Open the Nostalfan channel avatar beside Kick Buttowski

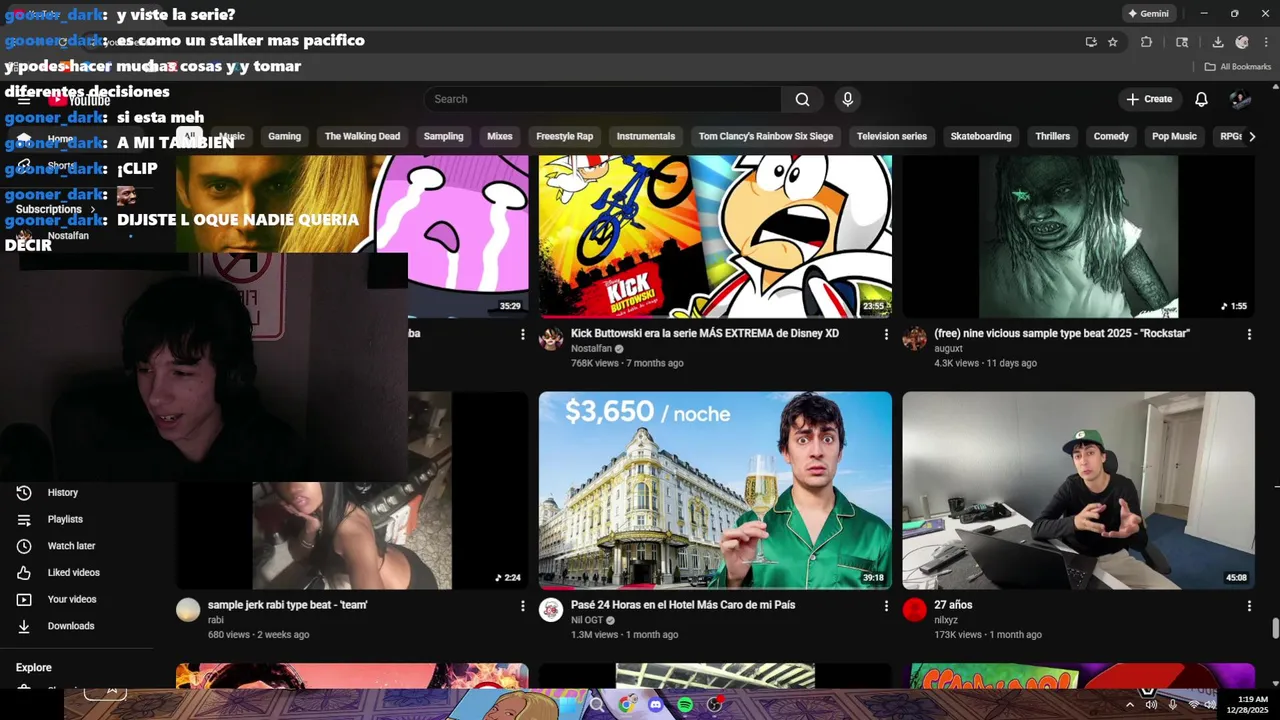tap(551, 339)
